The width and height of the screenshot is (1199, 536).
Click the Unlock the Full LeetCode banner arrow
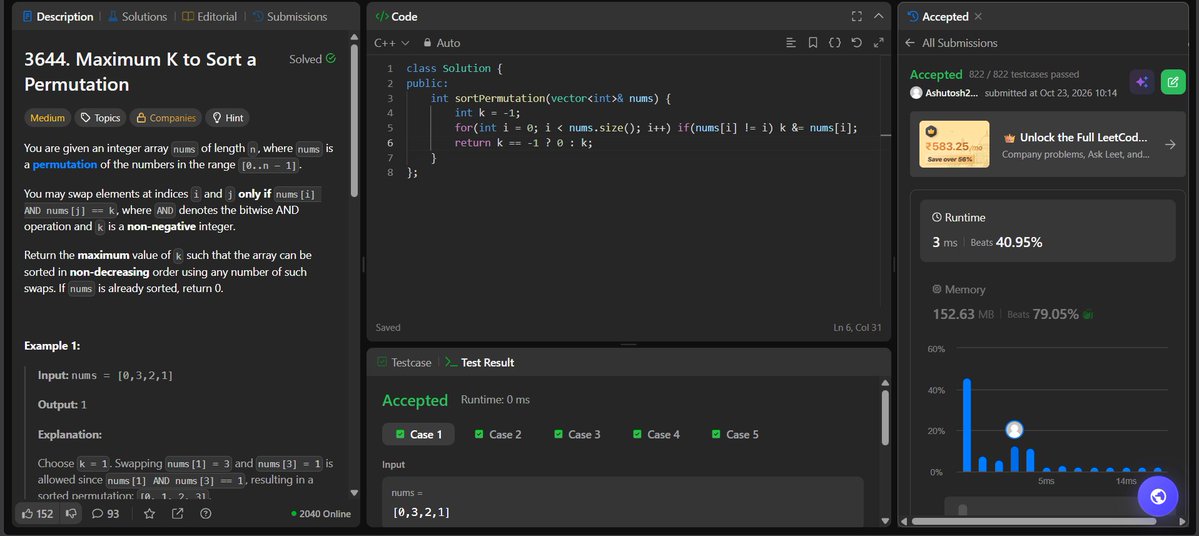tap(1170, 145)
